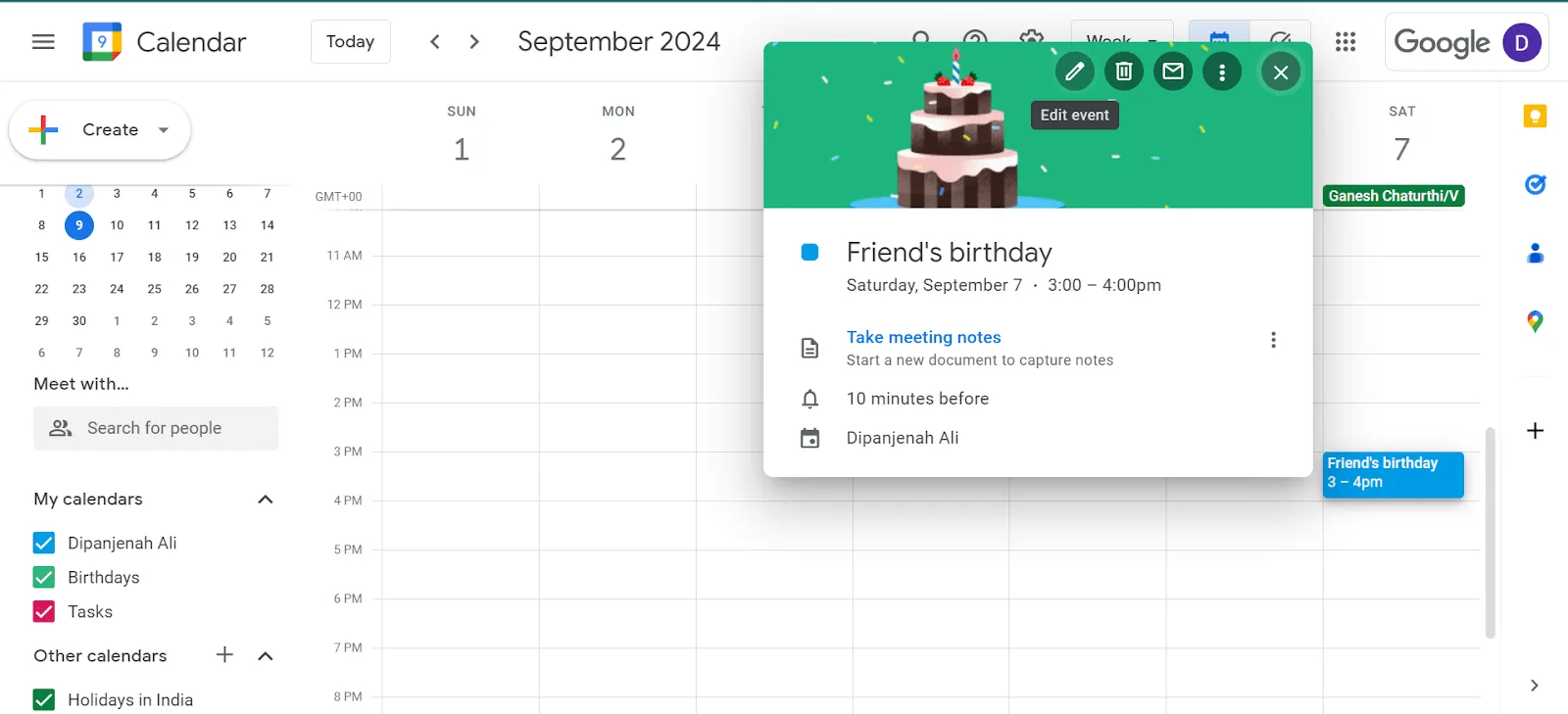Open meeting notes more options menu

[x=1273, y=340]
